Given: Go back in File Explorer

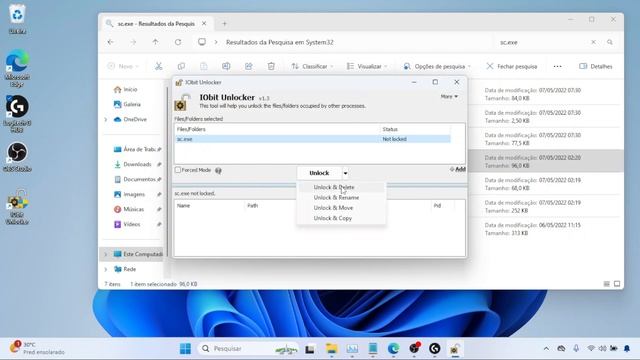Looking at the screenshot, I should tap(111, 42).
